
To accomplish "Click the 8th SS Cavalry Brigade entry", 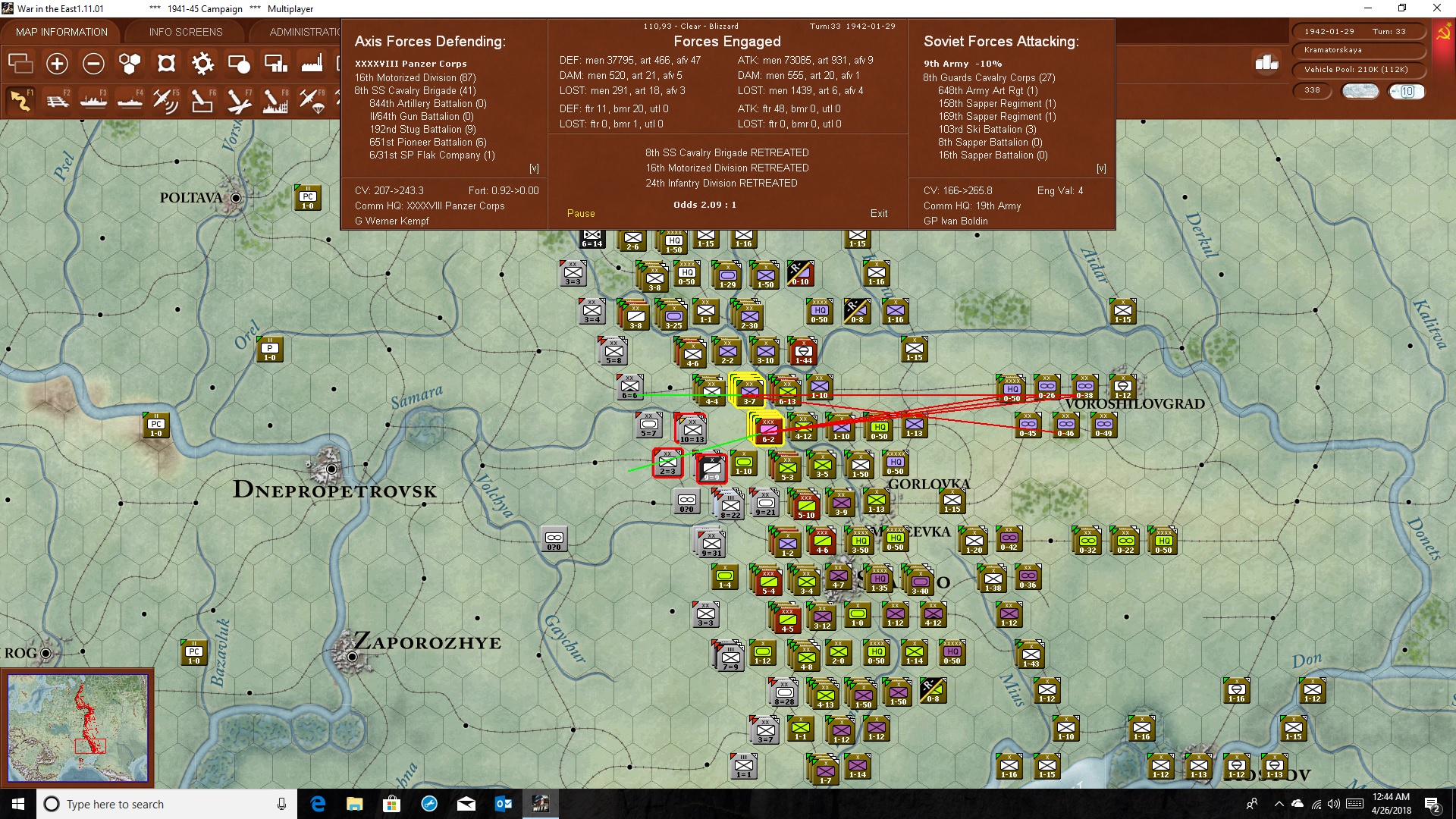I will pyautogui.click(x=416, y=90).
